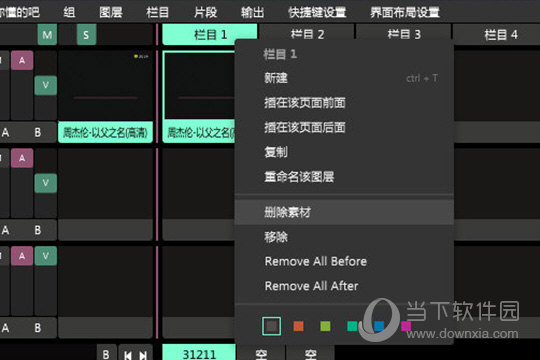
Task: Open the 组 menu
Action: pos(69,12)
